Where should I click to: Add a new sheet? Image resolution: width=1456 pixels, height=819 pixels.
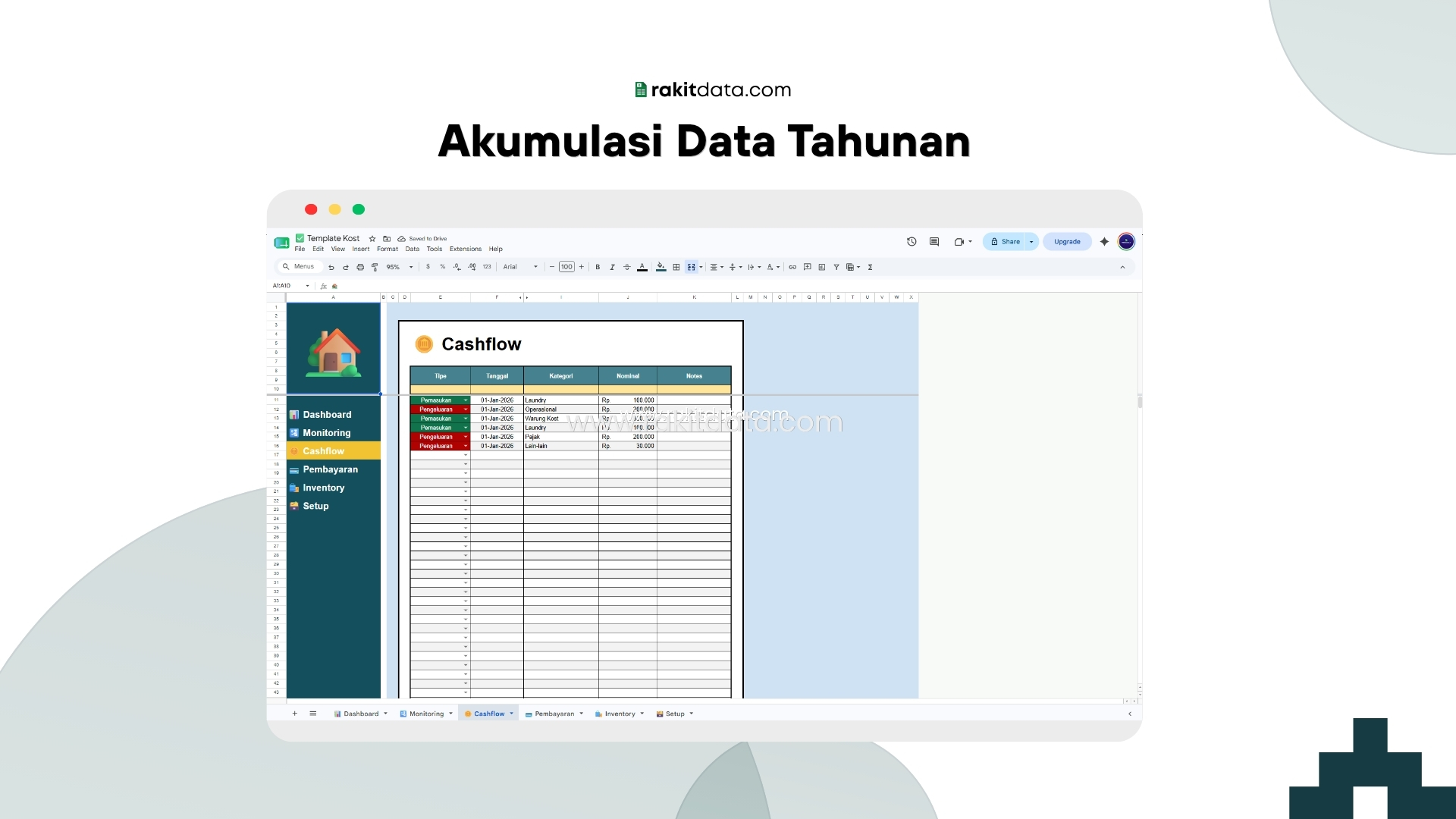coord(295,714)
